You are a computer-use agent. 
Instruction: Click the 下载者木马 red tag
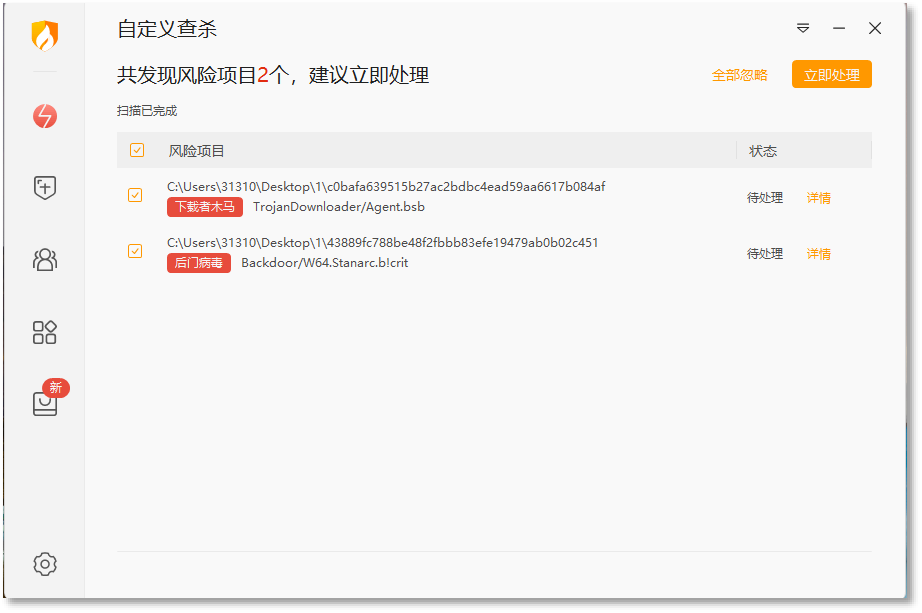coord(205,207)
